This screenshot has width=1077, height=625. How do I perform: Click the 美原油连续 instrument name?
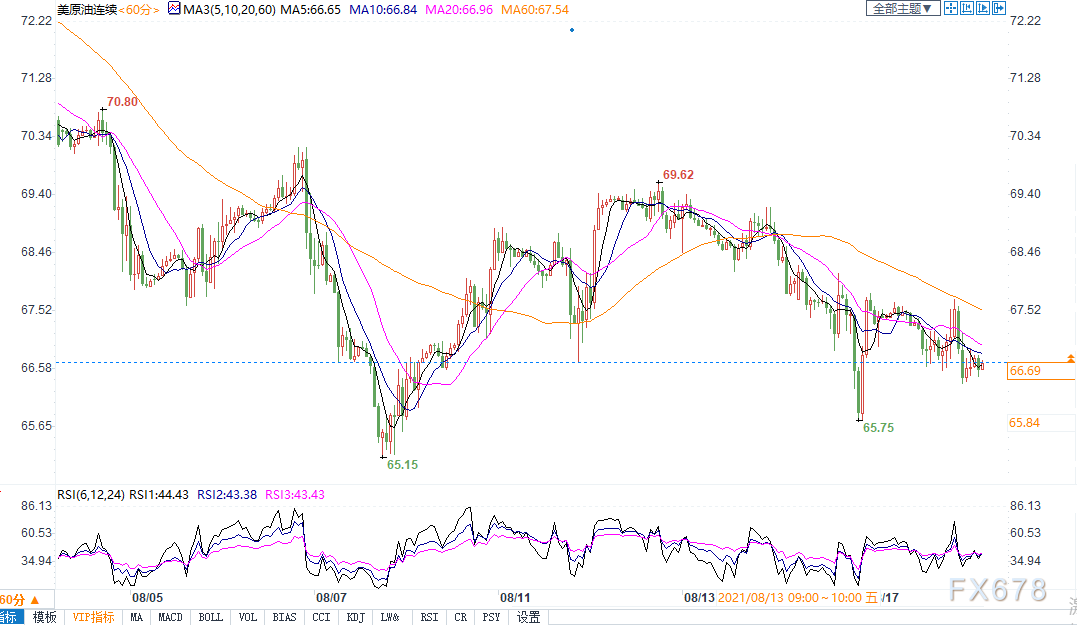click(87, 10)
